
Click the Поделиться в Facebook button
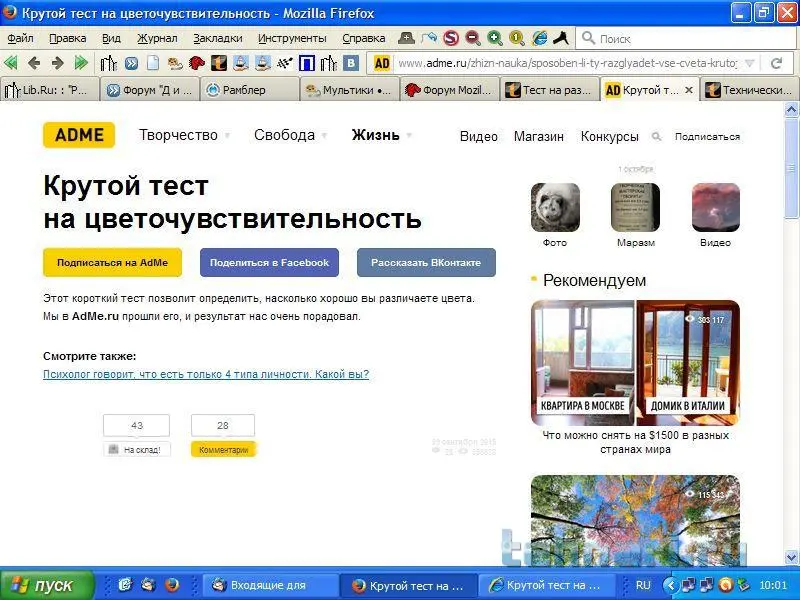[x=269, y=263]
